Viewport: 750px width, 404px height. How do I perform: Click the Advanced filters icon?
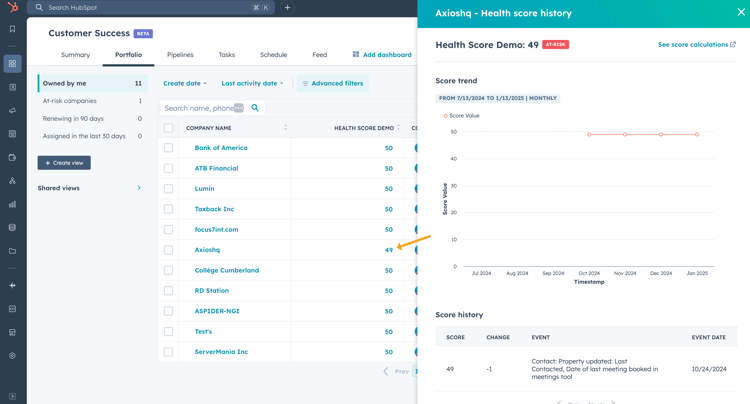tap(305, 83)
